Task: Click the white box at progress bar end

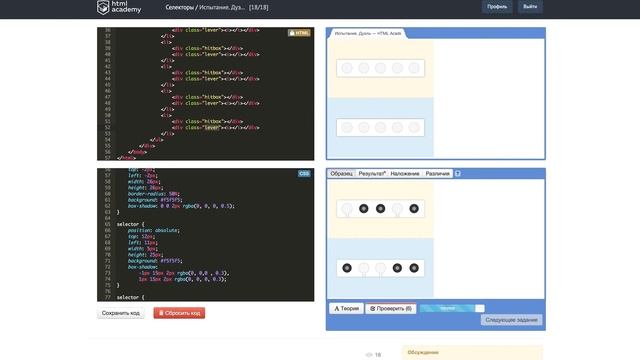Action: coord(480,309)
